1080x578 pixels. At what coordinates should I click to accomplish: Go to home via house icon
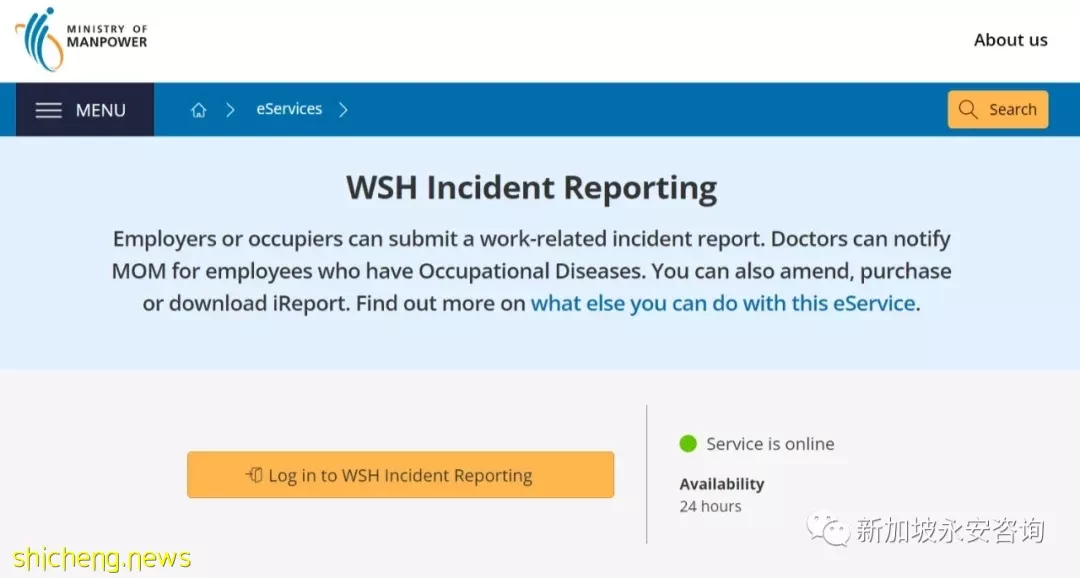198,110
